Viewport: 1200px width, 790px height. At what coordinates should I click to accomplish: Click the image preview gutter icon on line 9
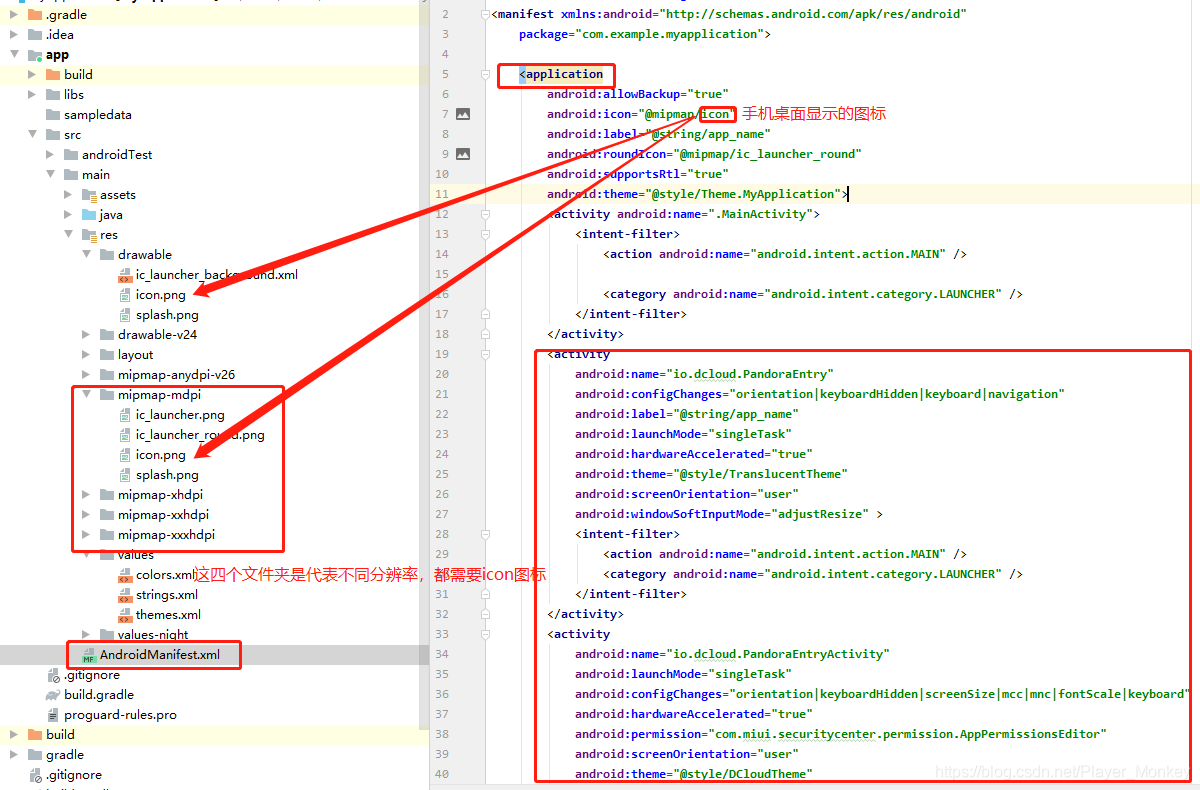click(x=462, y=154)
